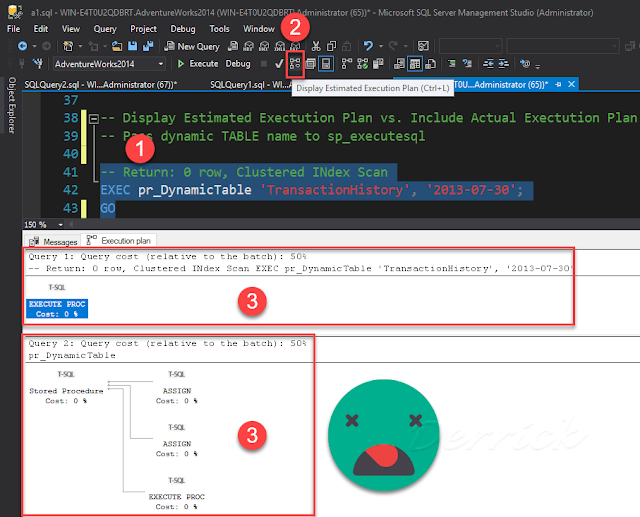
Task: Switch to the Messages results tab
Action: 53,242
